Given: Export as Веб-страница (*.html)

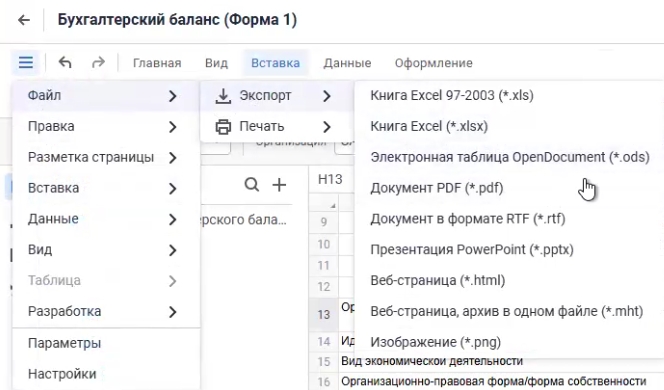Looking at the screenshot, I should point(509,281).
